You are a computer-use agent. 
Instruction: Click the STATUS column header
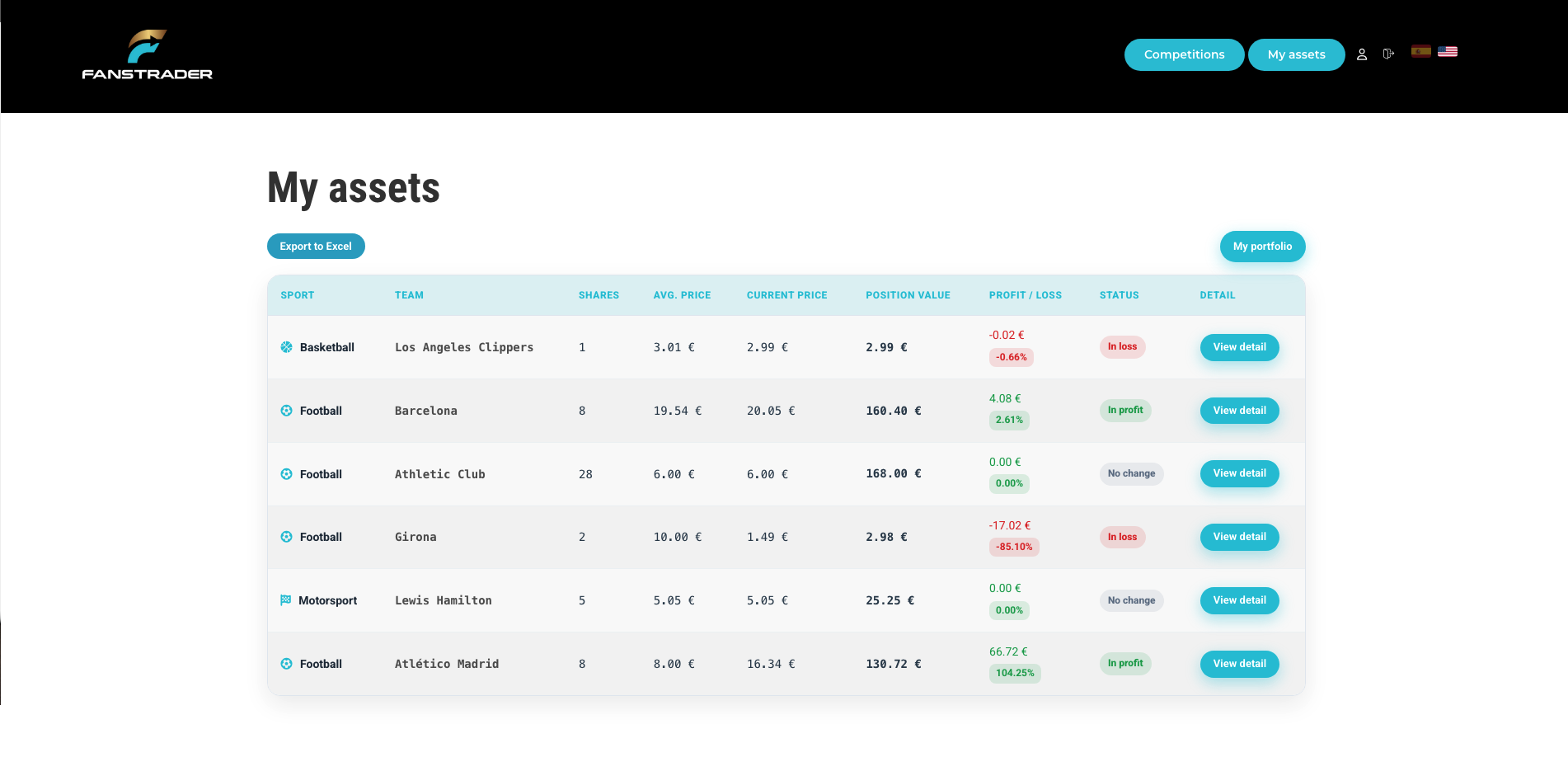pos(1119,295)
